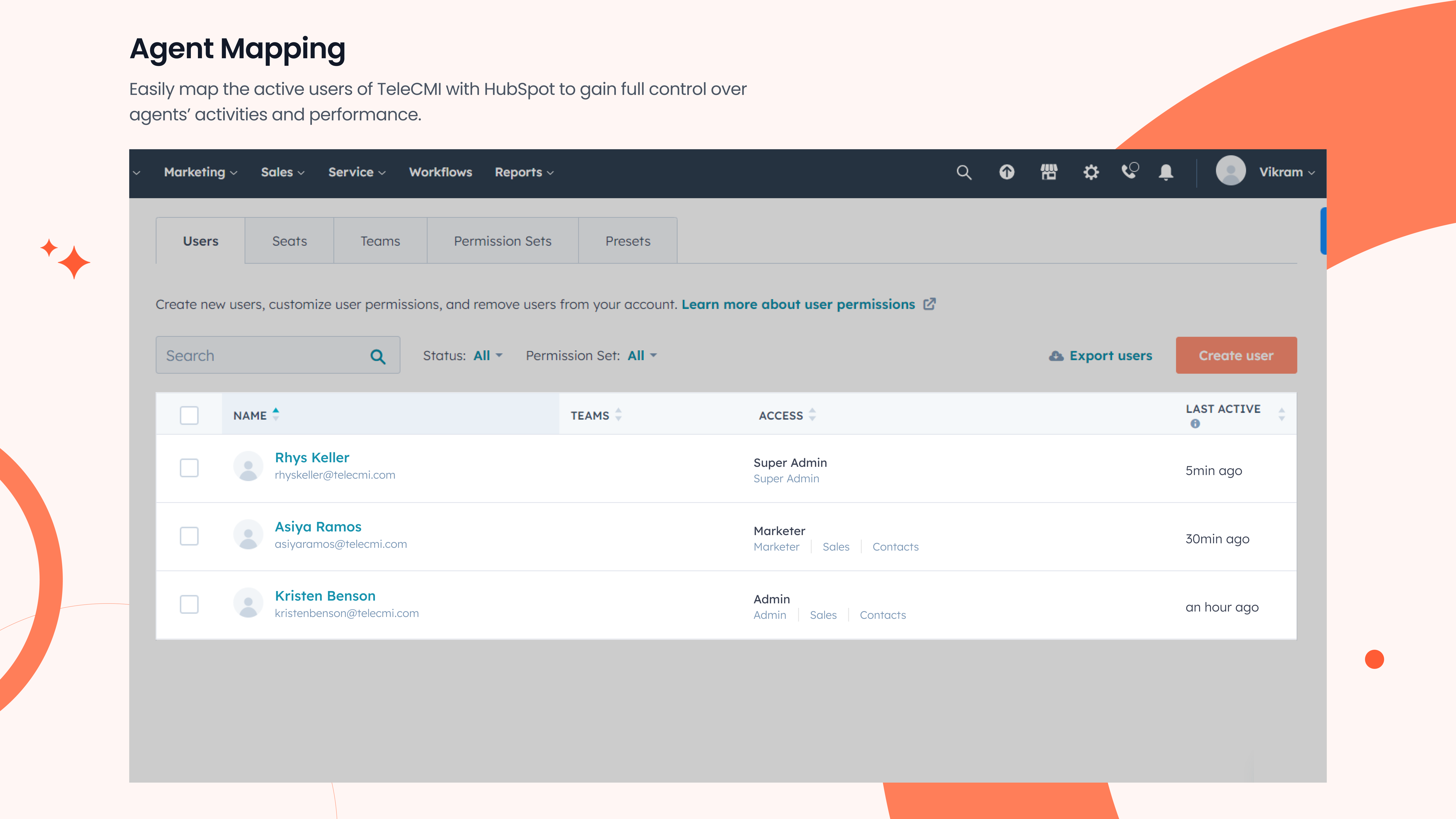
Task: Tick the Asiya Ramos checkbox
Action: point(189,536)
